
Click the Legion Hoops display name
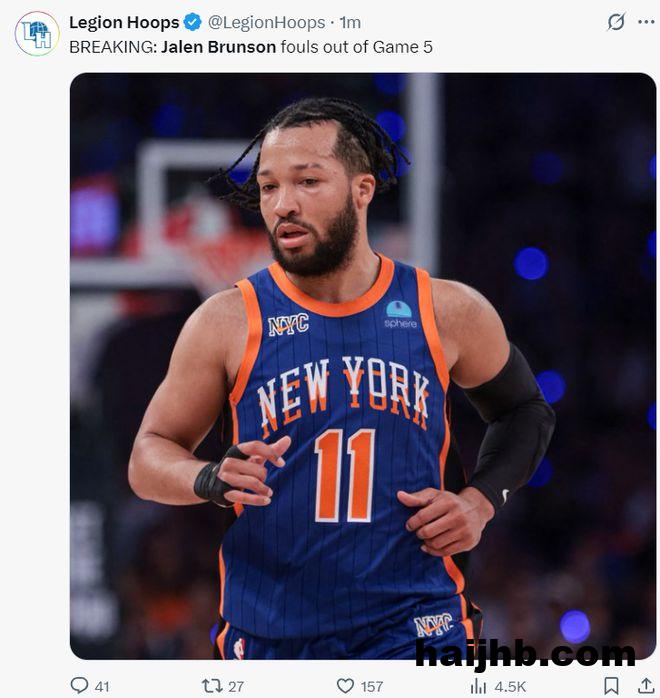pyautogui.click(x=124, y=22)
